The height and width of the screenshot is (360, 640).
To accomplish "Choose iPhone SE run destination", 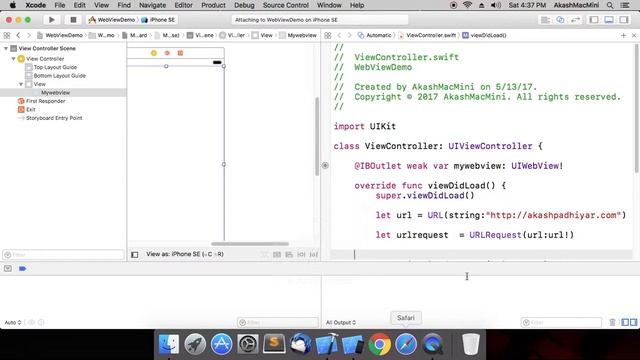I will pyautogui.click(x=158, y=20).
